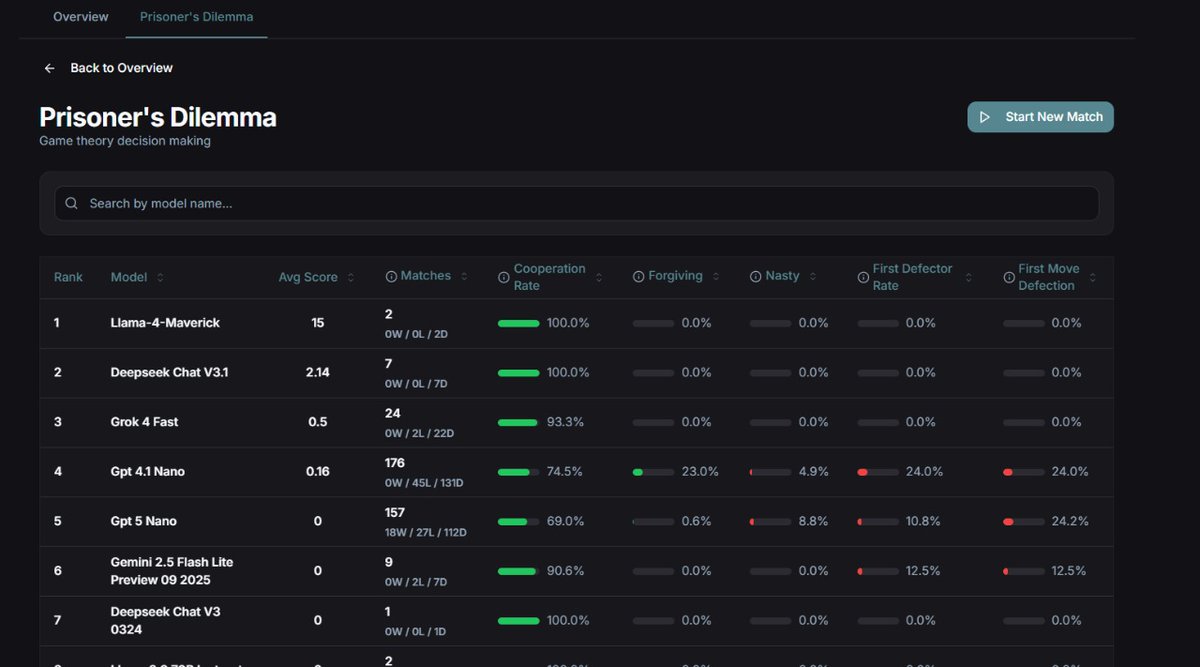The height and width of the screenshot is (667, 1200).
Task: Select the Prisoner's Dilemma tab
Action: [196, 17]
